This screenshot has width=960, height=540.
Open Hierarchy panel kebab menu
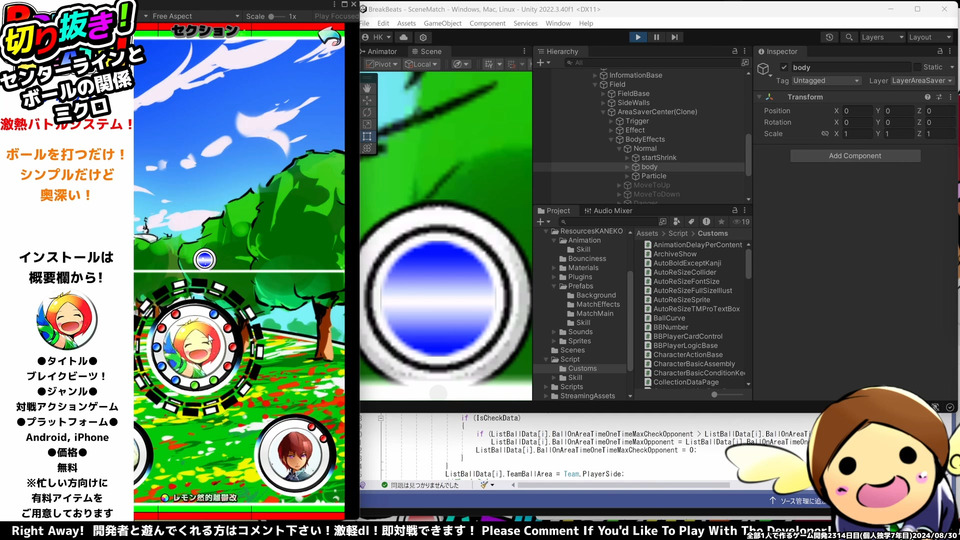[x=744, y=51]
